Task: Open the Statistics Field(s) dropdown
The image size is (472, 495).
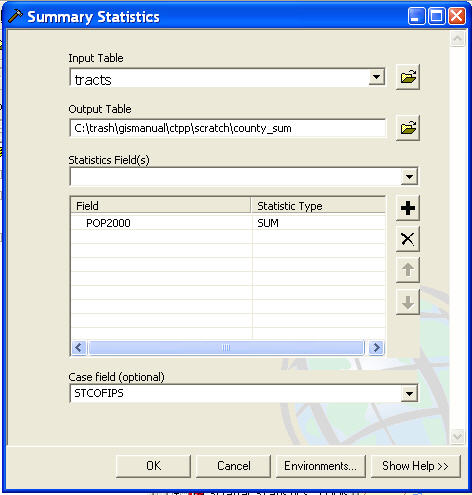Action: [409, 177]
